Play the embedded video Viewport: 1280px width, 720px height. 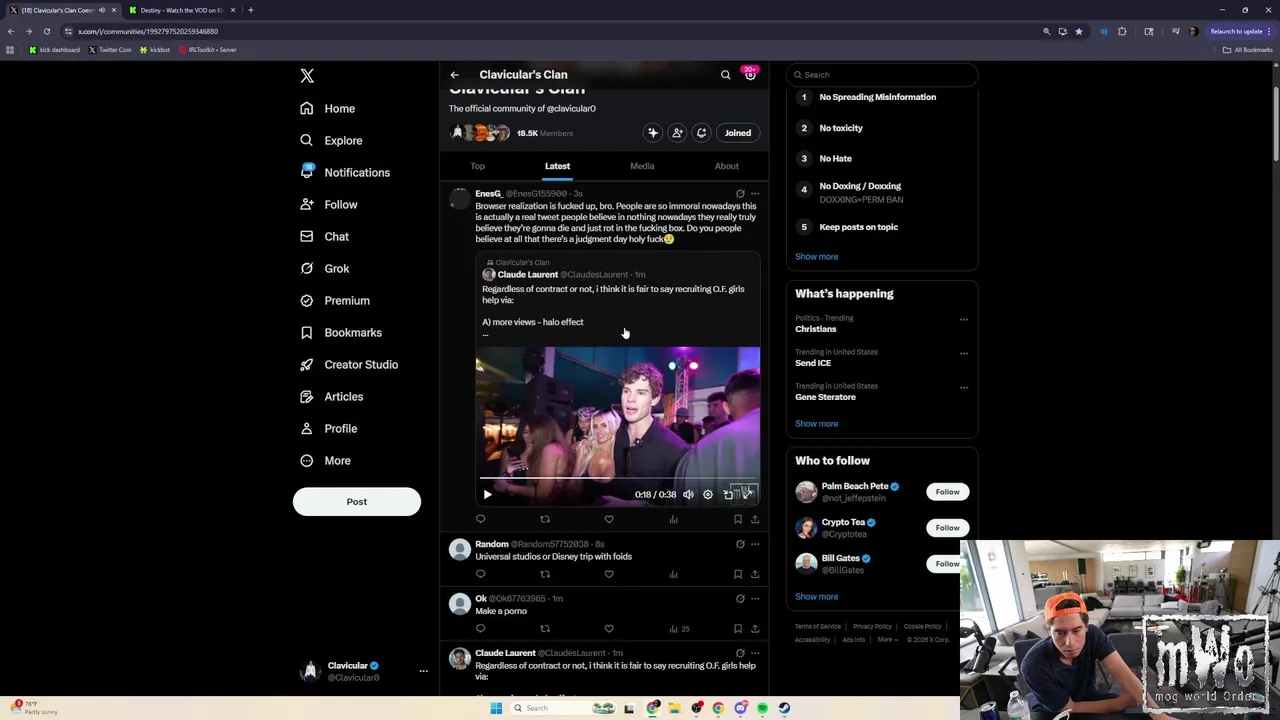point(487,494)
